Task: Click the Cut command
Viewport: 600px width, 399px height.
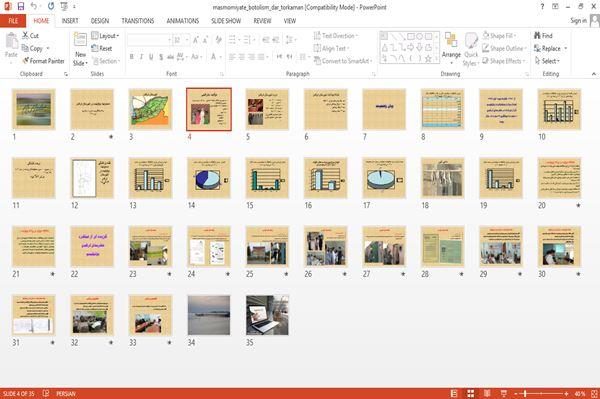Action: [31, 36]
